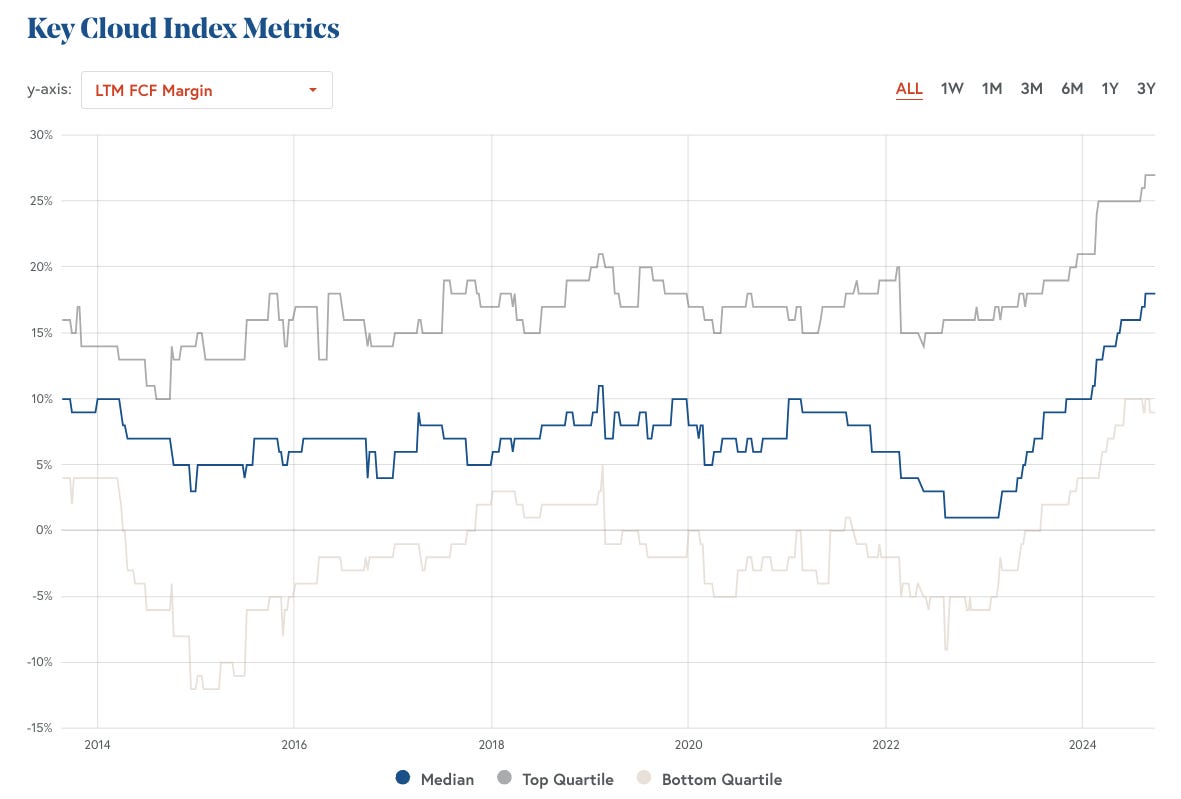Select the 1W time range

point(952,89)
